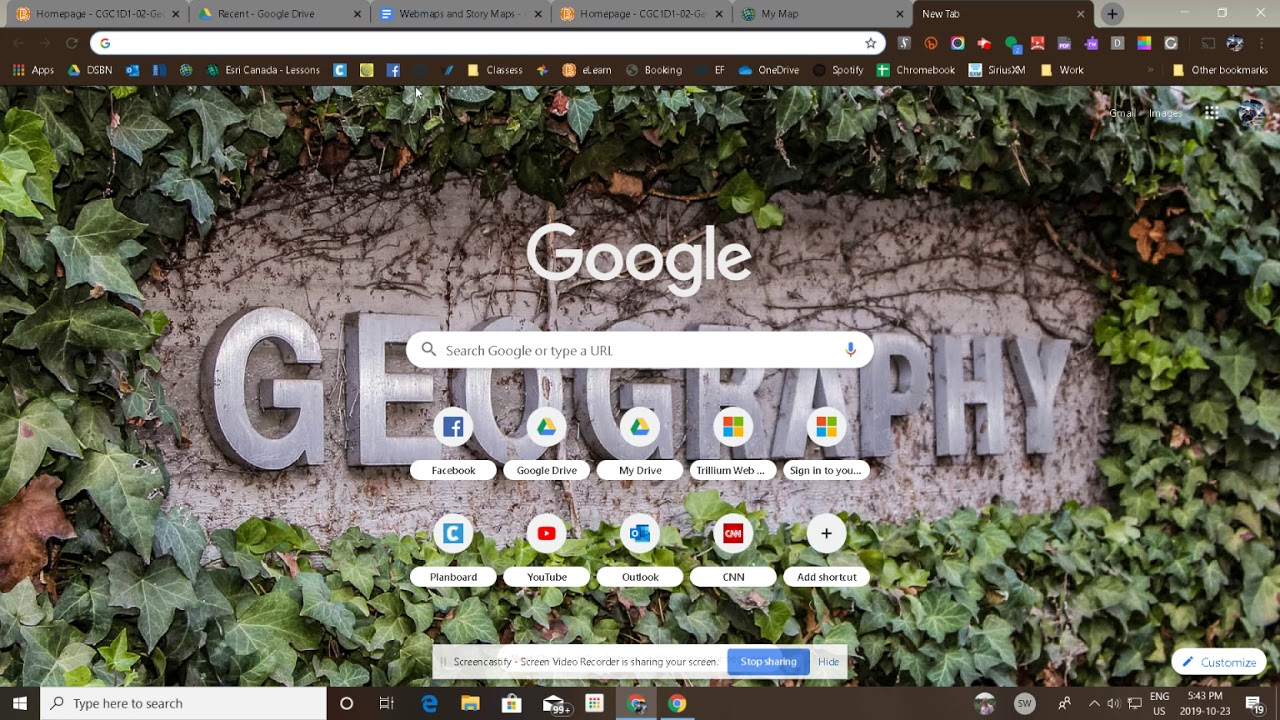
Task: Launch Microsoft Edge from the taskbar
Action: tap(429, 703)
